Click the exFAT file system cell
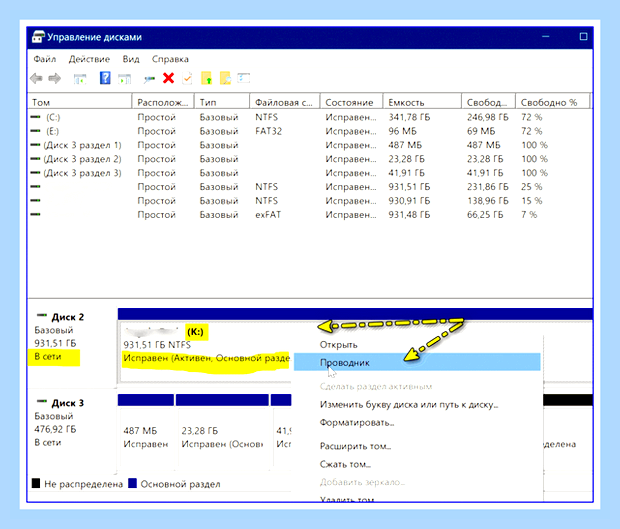 [268, 214]
